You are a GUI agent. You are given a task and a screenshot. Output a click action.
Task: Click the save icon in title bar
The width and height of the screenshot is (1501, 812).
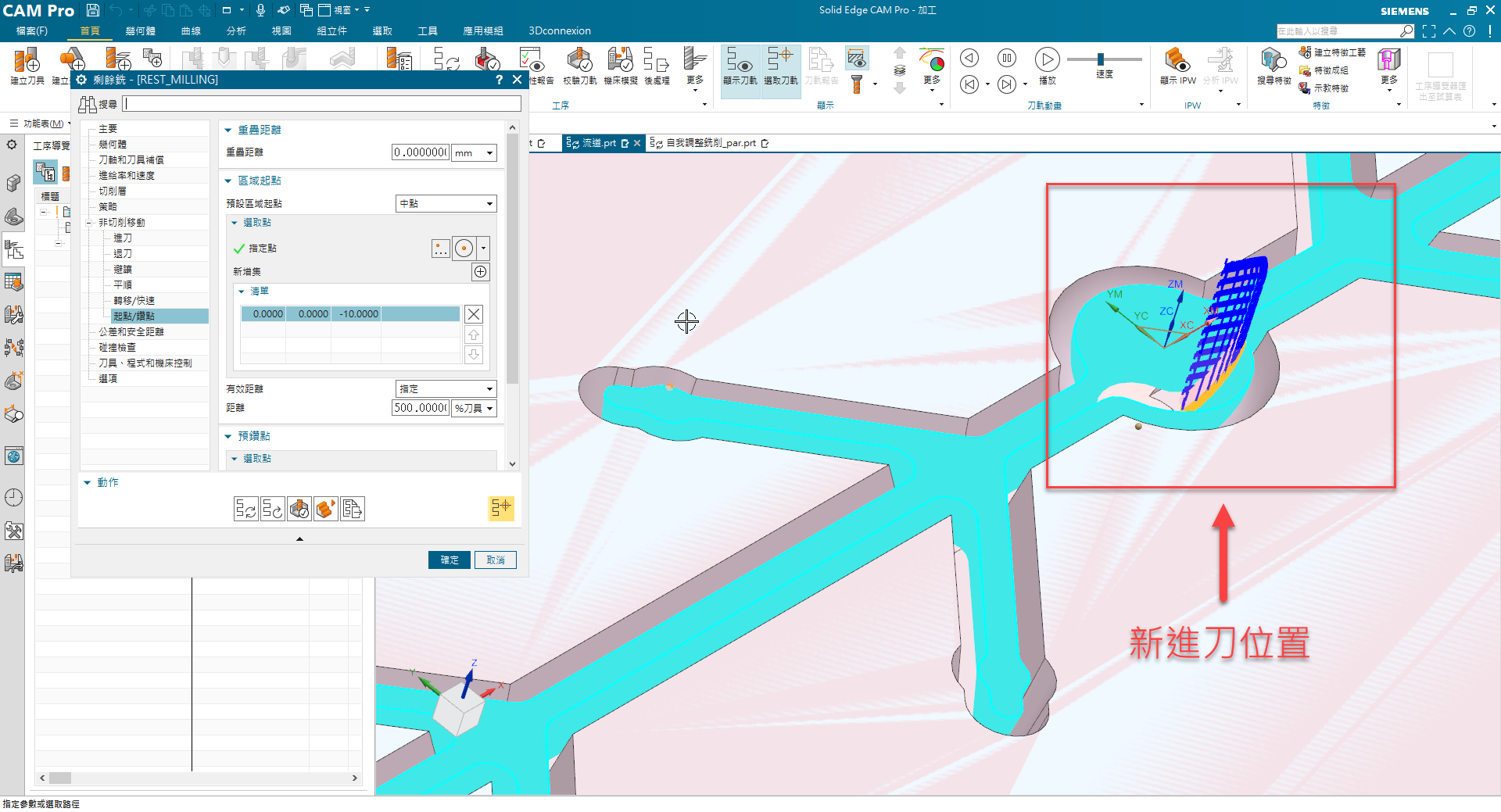[x=93, y=10]
